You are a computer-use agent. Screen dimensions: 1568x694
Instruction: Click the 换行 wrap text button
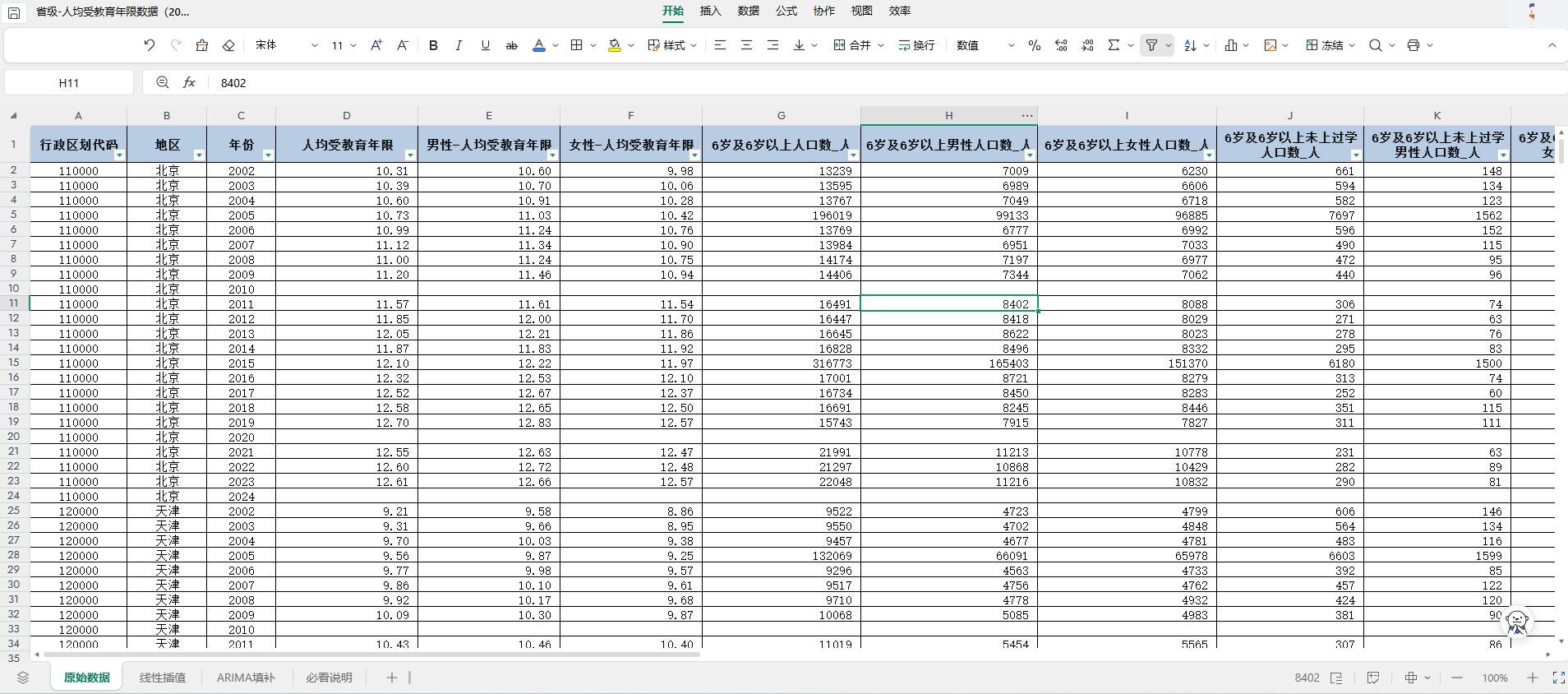(916, 45)
